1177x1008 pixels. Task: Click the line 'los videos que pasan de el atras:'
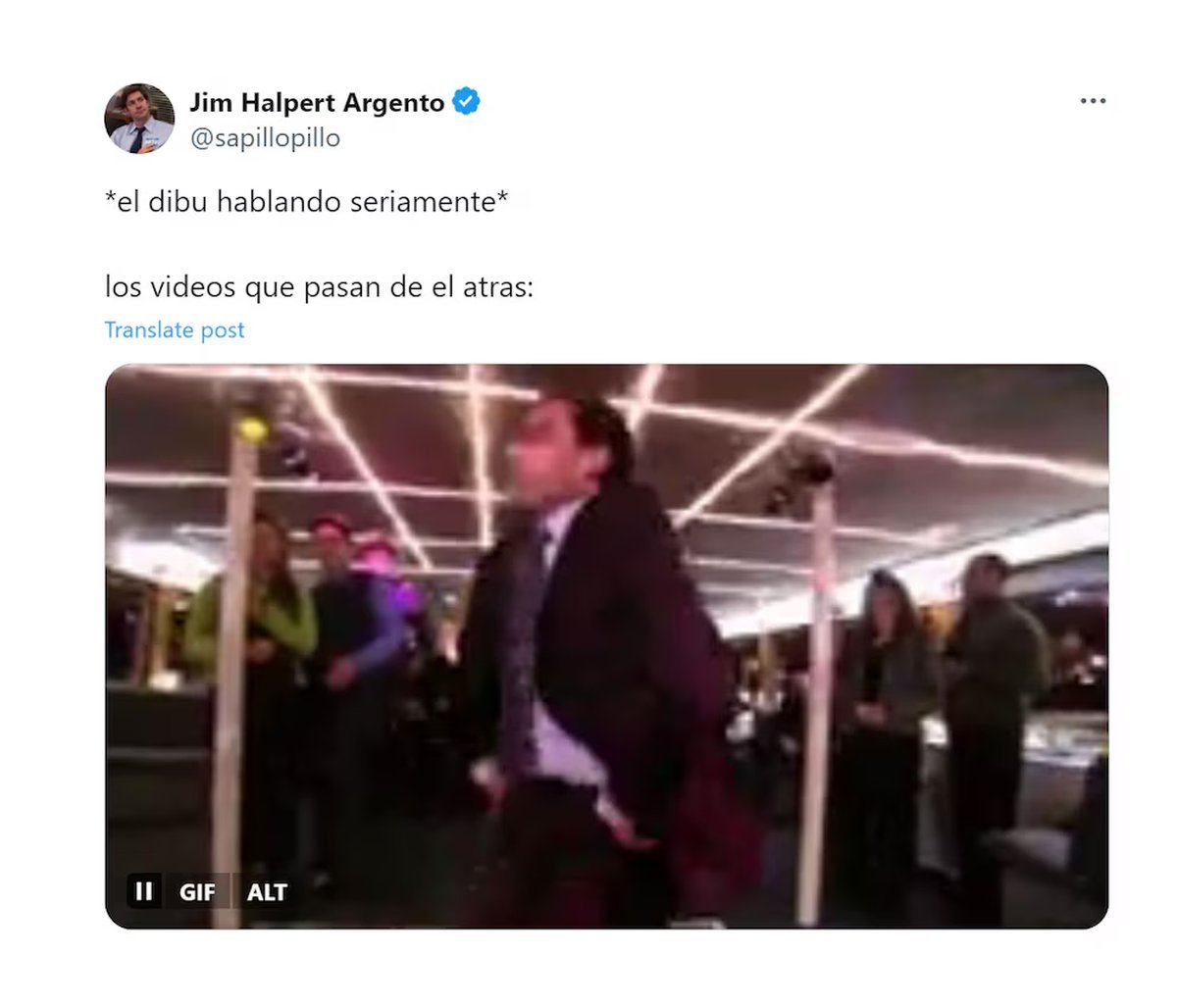[x=319, y=287]
